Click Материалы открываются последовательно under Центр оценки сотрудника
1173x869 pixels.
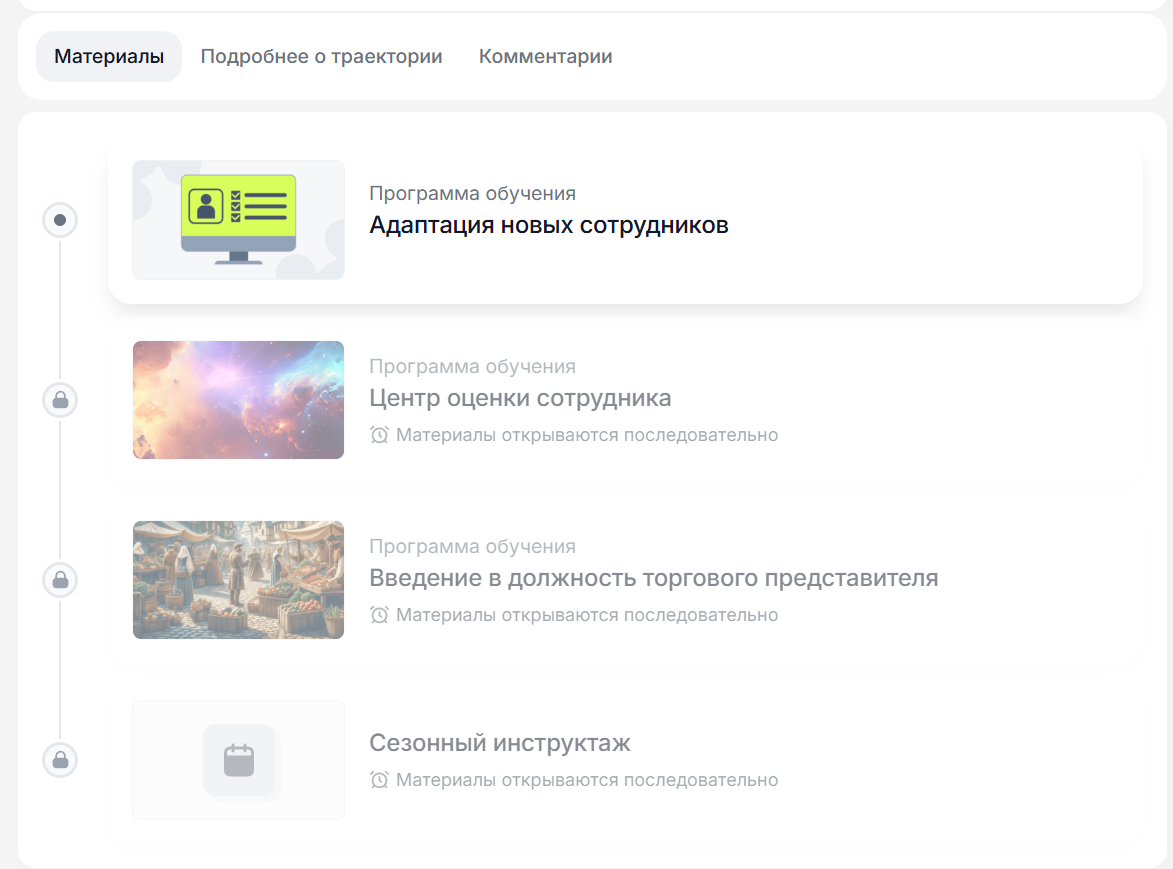587,435
